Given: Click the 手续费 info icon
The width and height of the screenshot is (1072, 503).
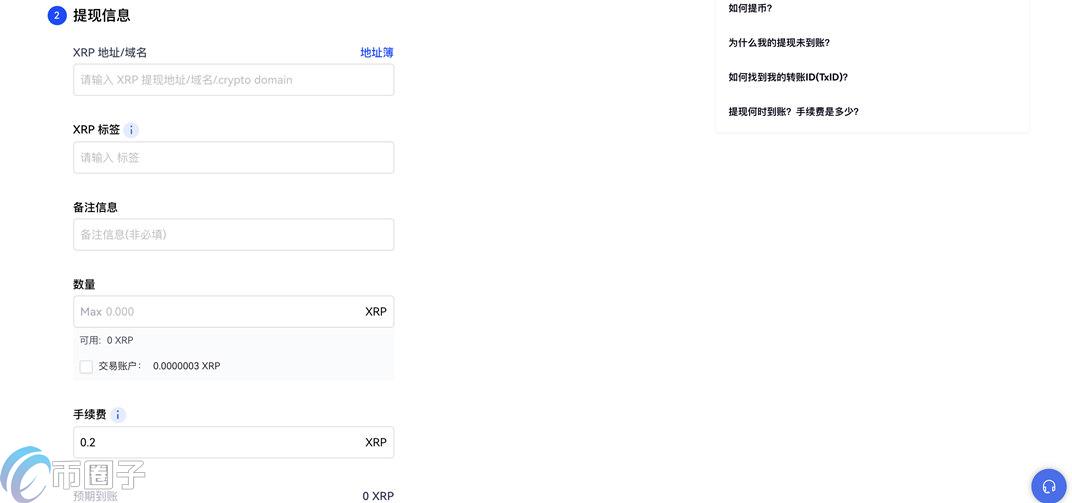Looking at the screenshot, I should pos(118,415).
